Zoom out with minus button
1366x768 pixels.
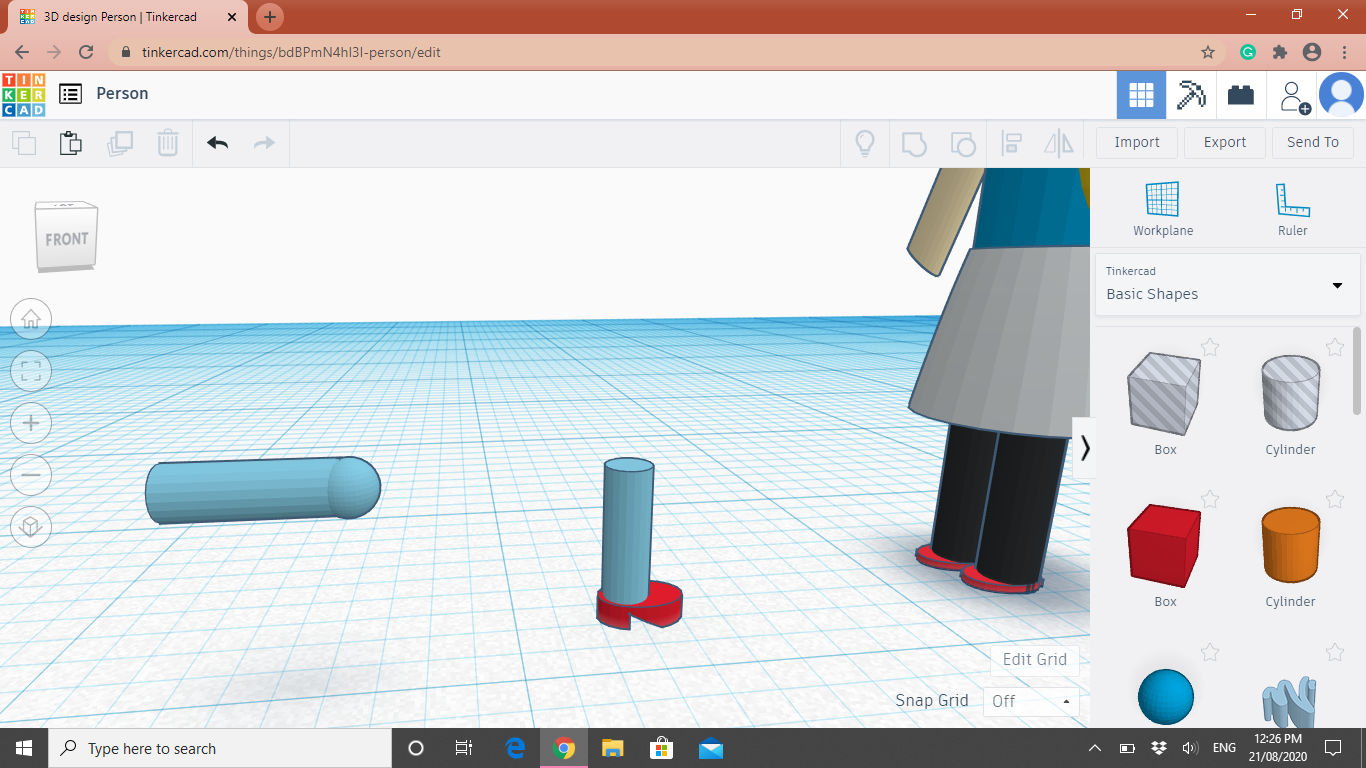click(31, 475)
